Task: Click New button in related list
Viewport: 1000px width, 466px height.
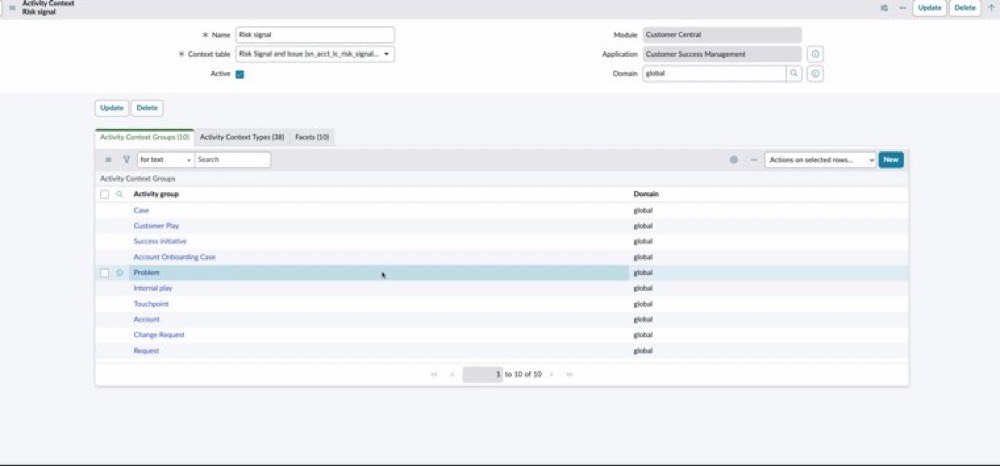Action: point(891,160)
